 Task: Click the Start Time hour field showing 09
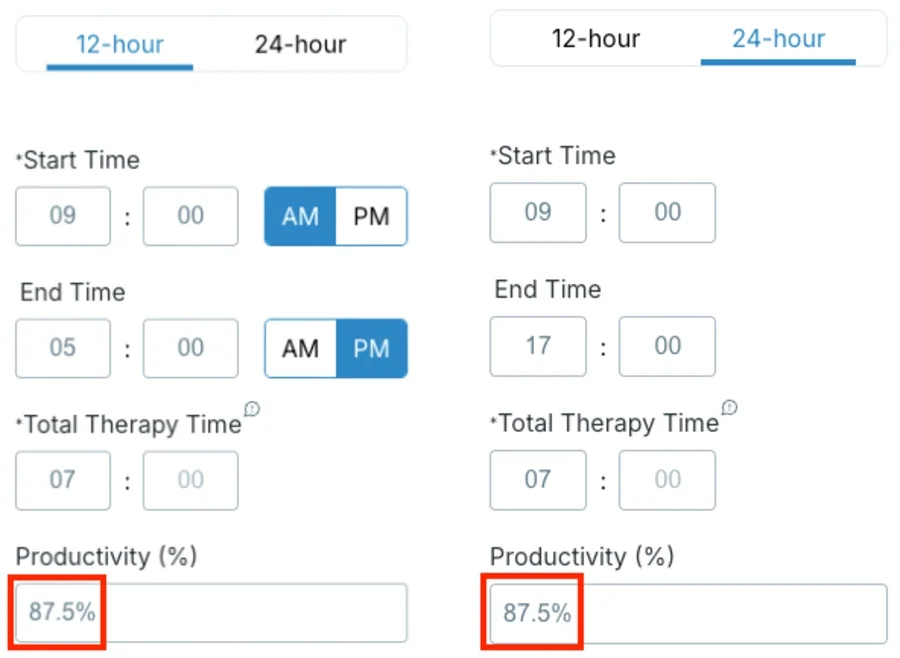click(x=63, y=216)
